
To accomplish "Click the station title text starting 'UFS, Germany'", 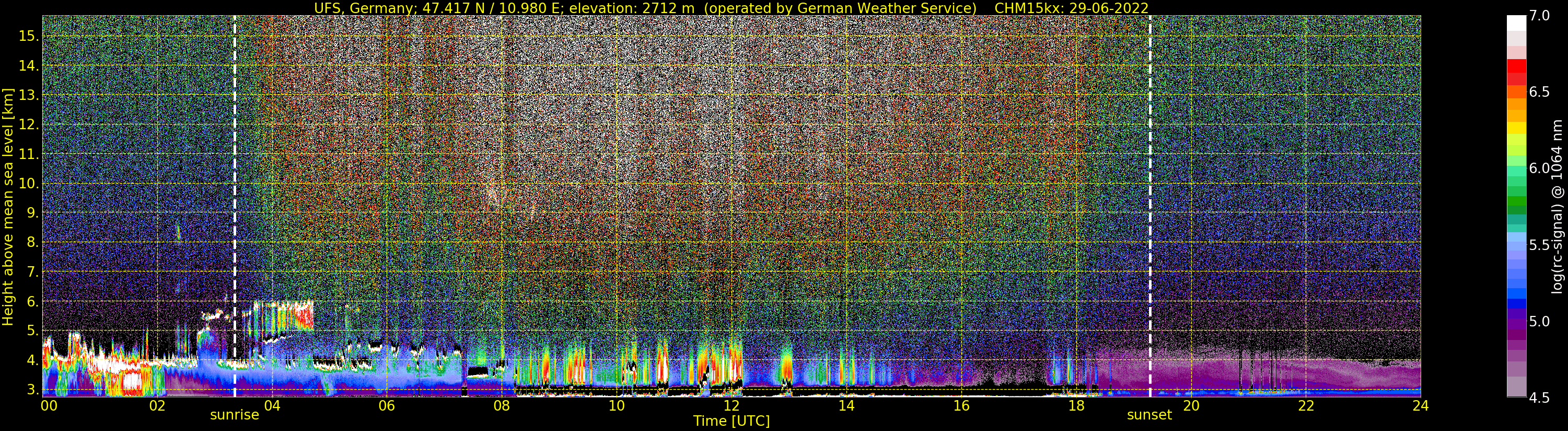I will 645,8.
